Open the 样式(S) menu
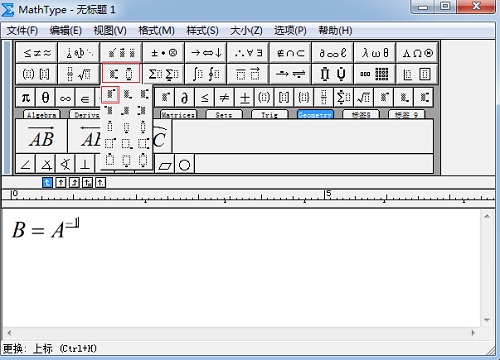This screenshot has width=500, height=360. [202, 31]
